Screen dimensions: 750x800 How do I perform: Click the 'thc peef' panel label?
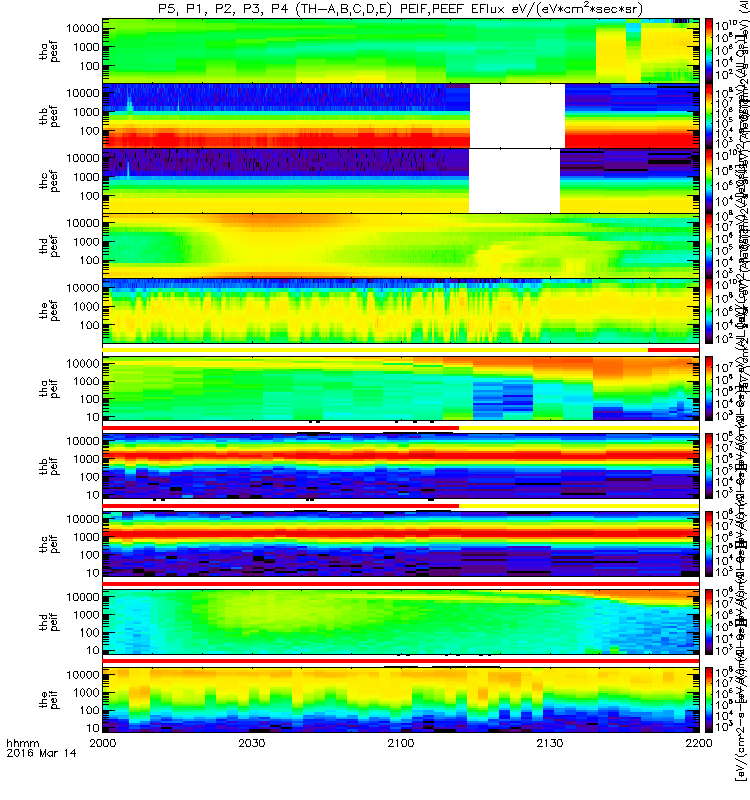(x=49, y=181)
